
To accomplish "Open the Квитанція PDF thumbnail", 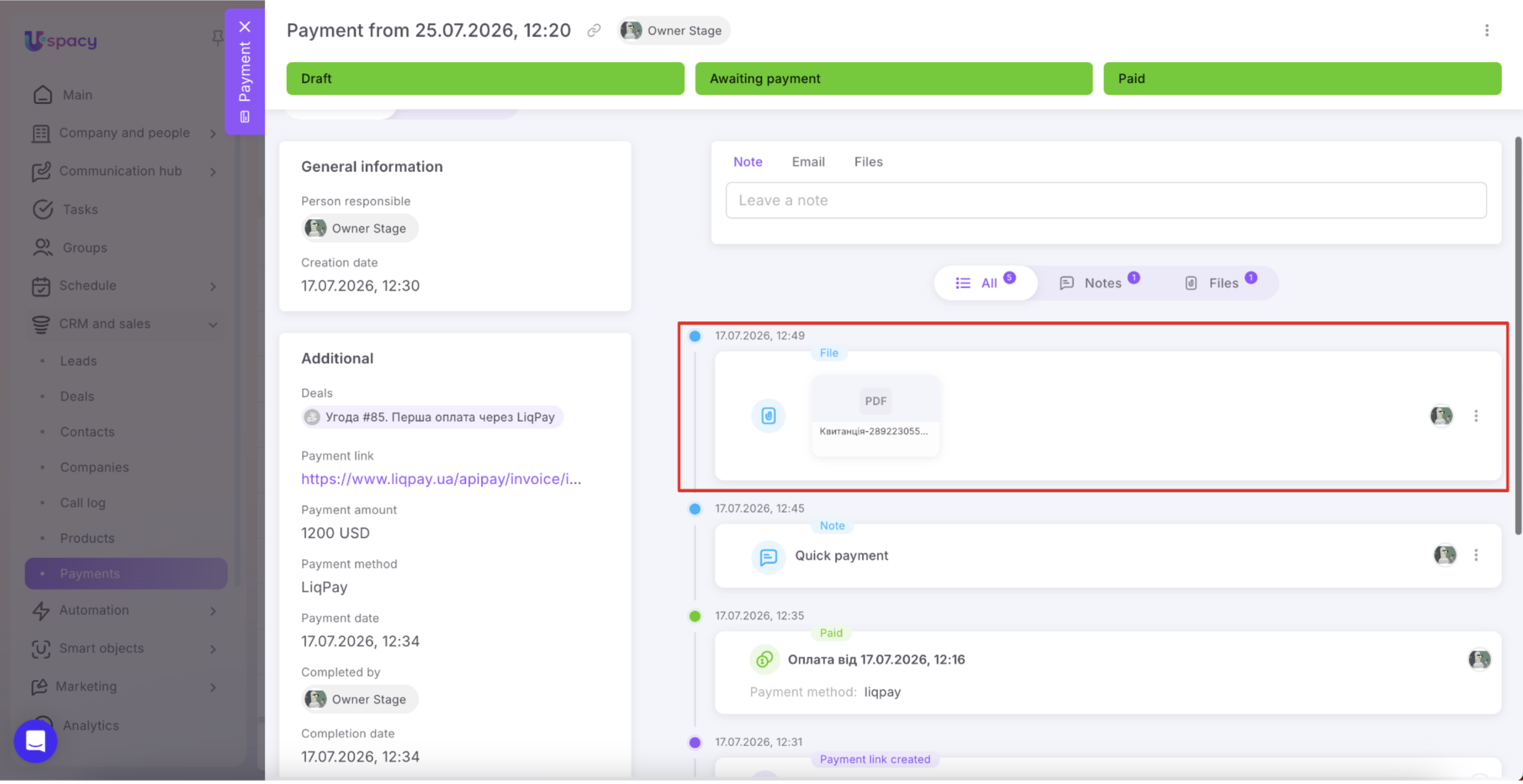I will [875, 416].
